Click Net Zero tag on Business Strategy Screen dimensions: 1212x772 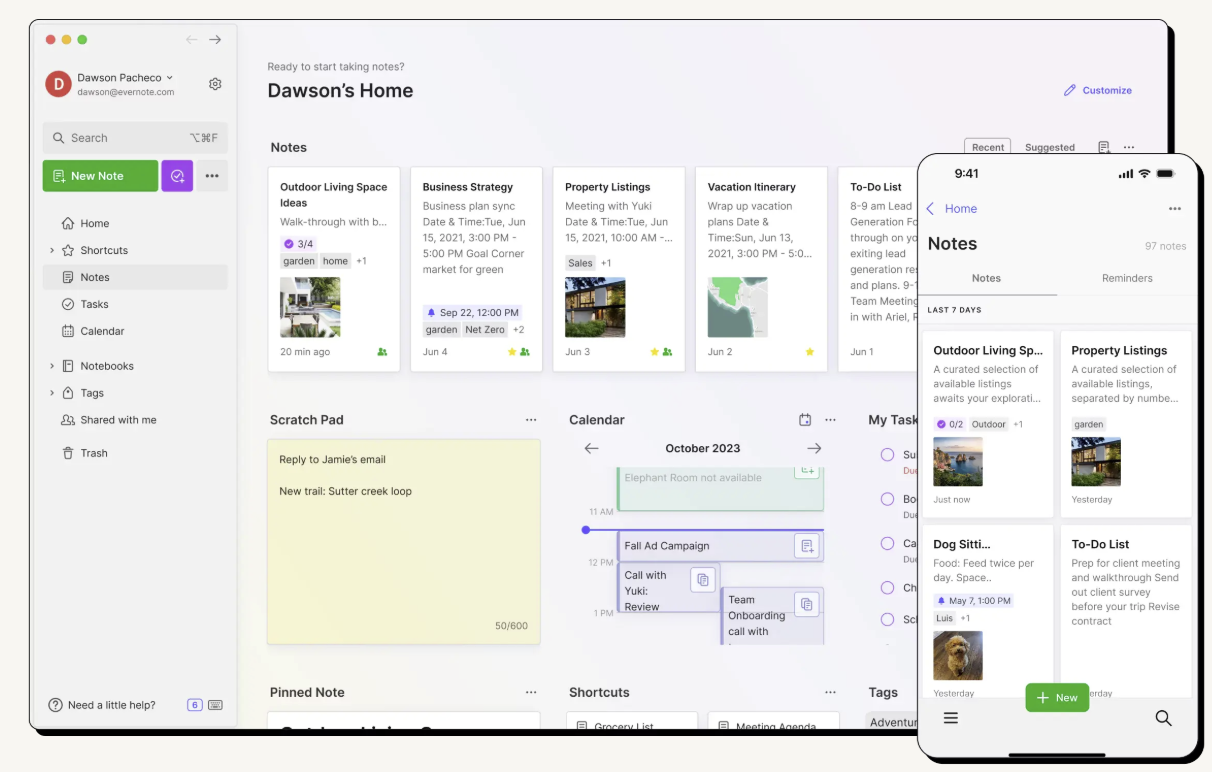point(485,329)
